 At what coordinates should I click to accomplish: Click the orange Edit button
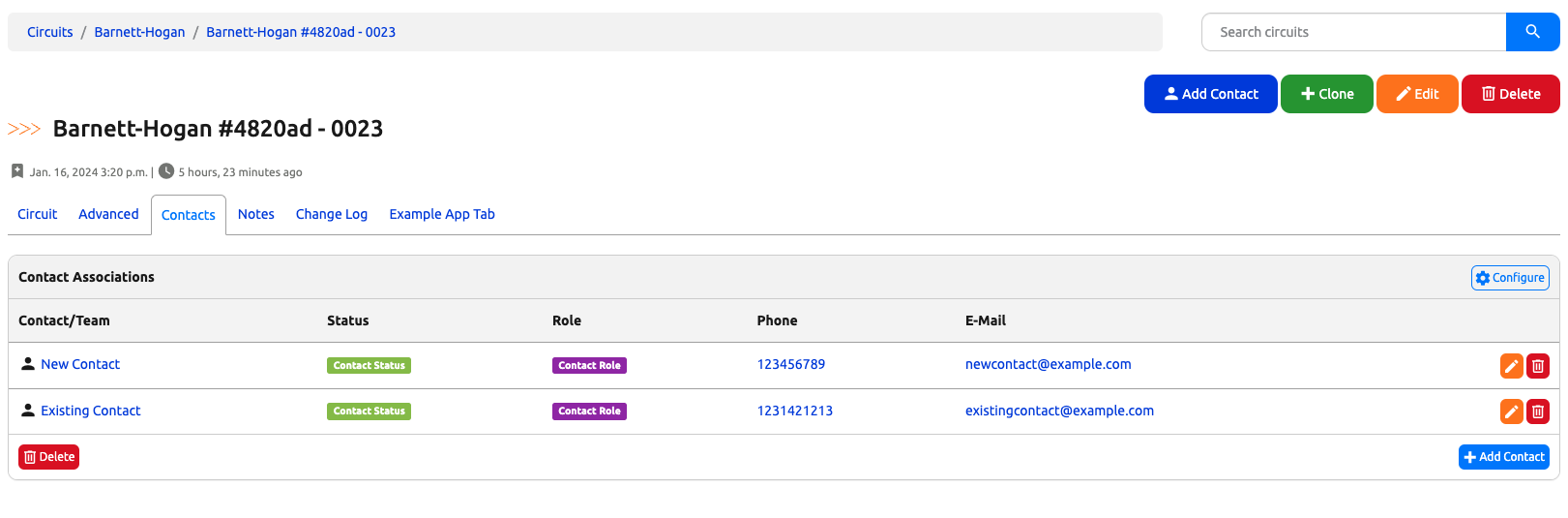[x=1417, y=94]
